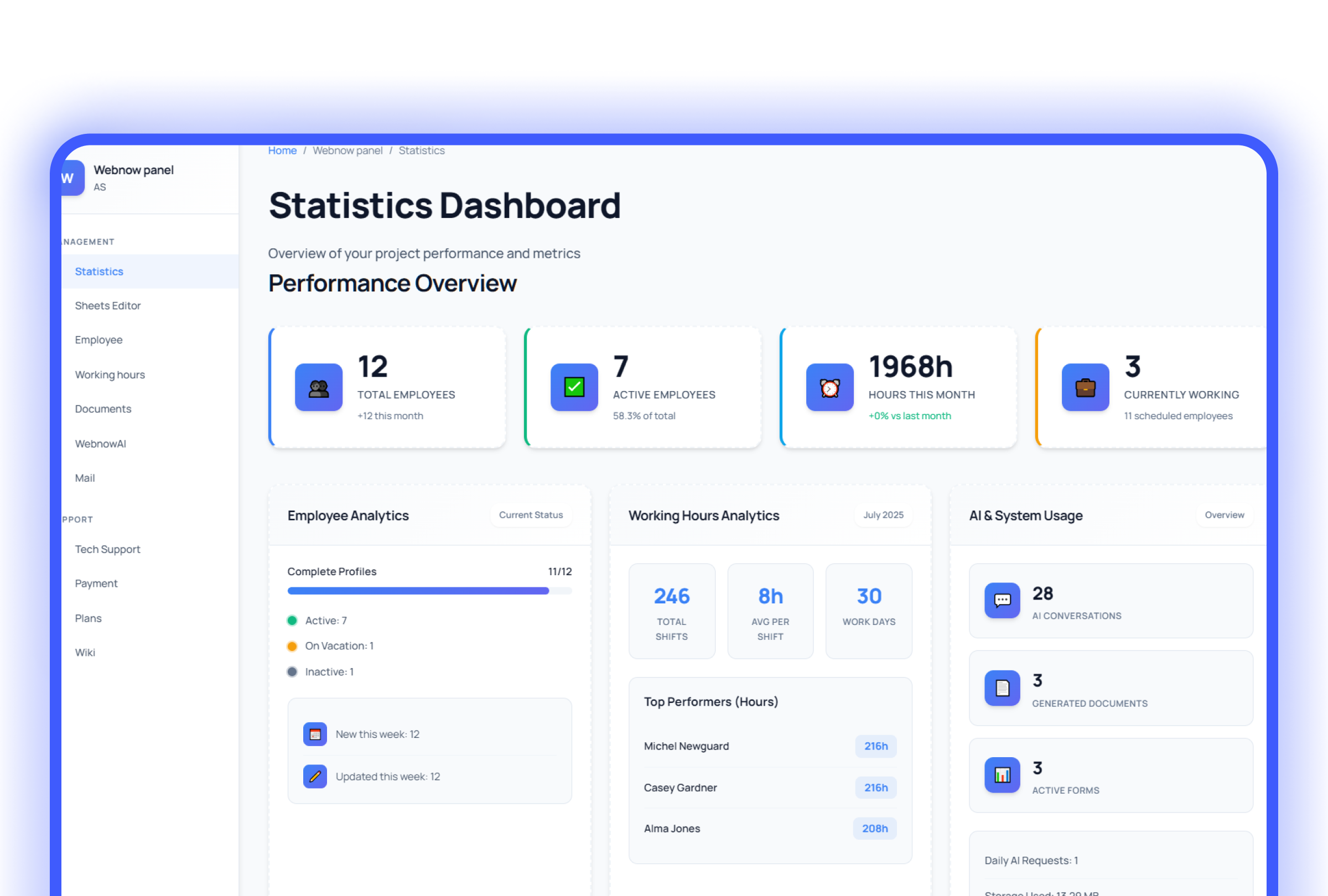
Task: Click the Total Employees people icon
Action: click(318, 387)
